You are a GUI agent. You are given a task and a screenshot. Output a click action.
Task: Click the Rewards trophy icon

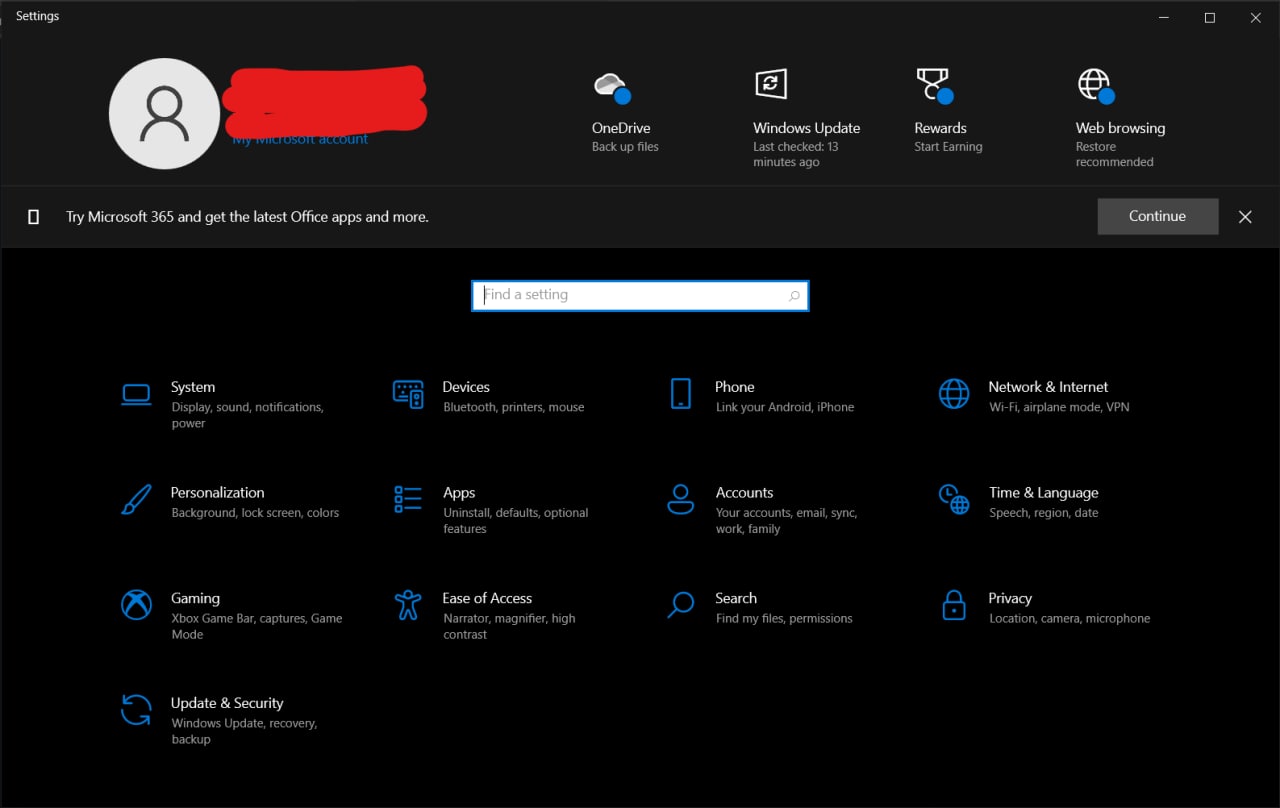(934, 86)
